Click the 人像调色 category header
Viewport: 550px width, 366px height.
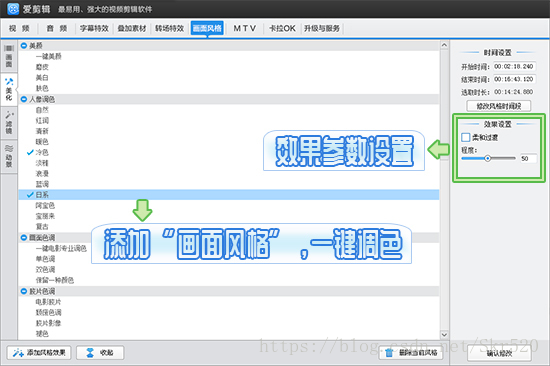click(x=229, y=99)
